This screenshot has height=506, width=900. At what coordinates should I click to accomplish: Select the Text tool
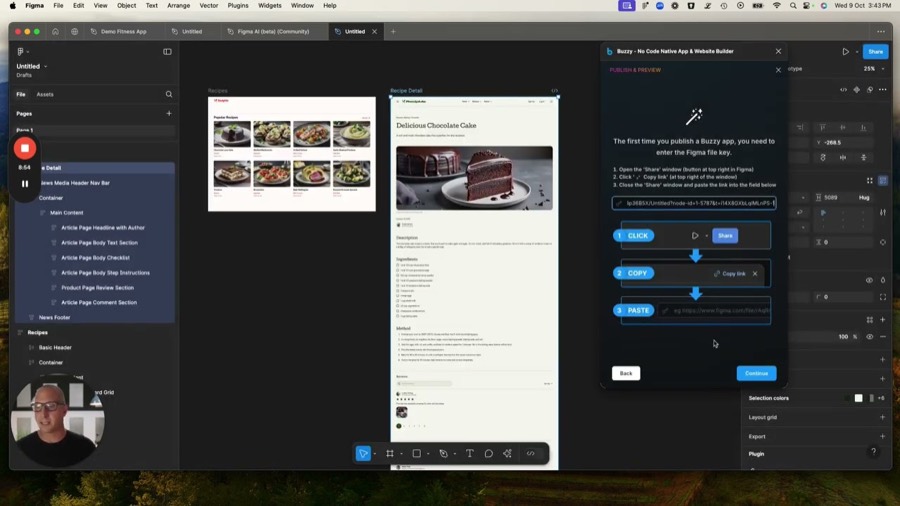pos(470,454)
